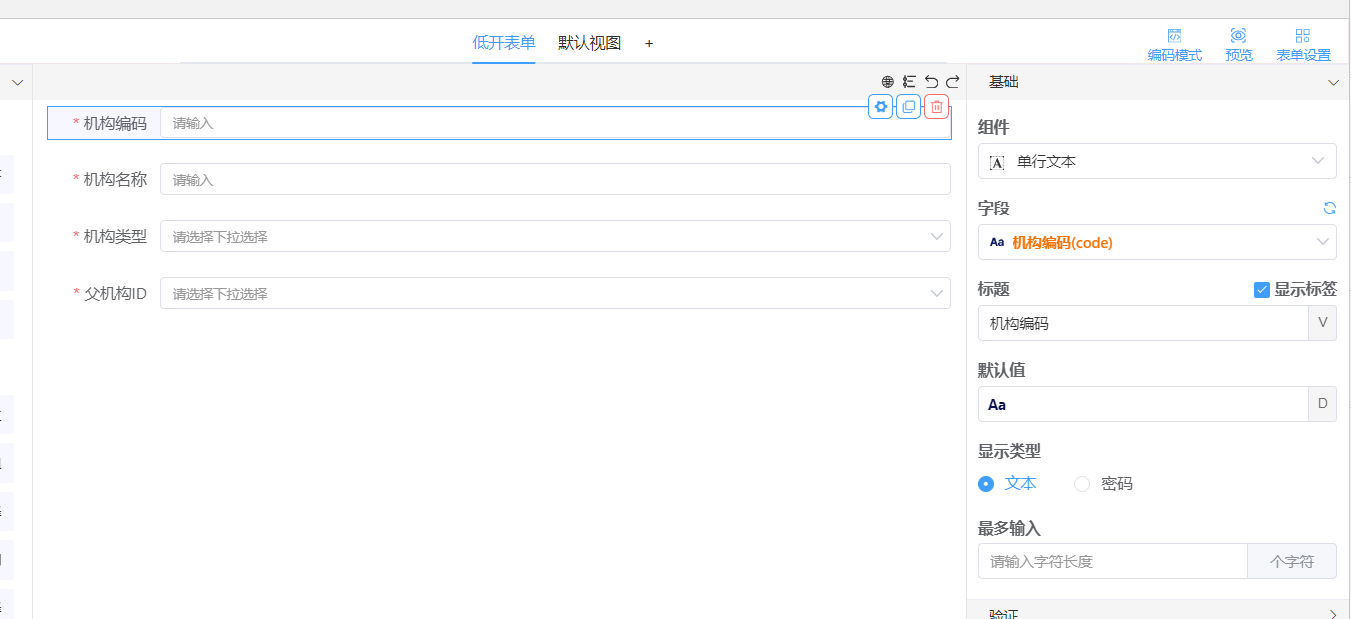1351x619 pixels.
Task: Open settings gear for selected field
Action: click(880, 107)
